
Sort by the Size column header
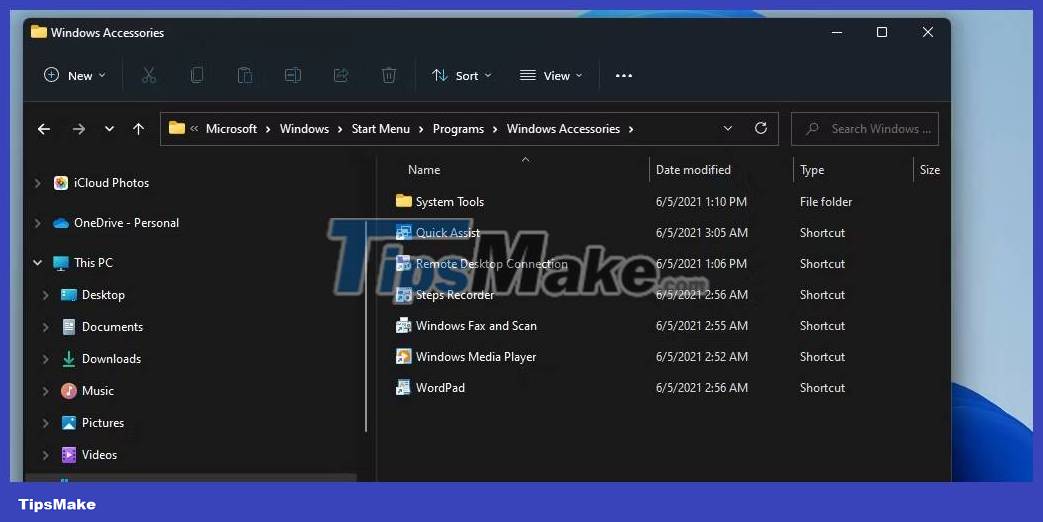coord(931,170)
